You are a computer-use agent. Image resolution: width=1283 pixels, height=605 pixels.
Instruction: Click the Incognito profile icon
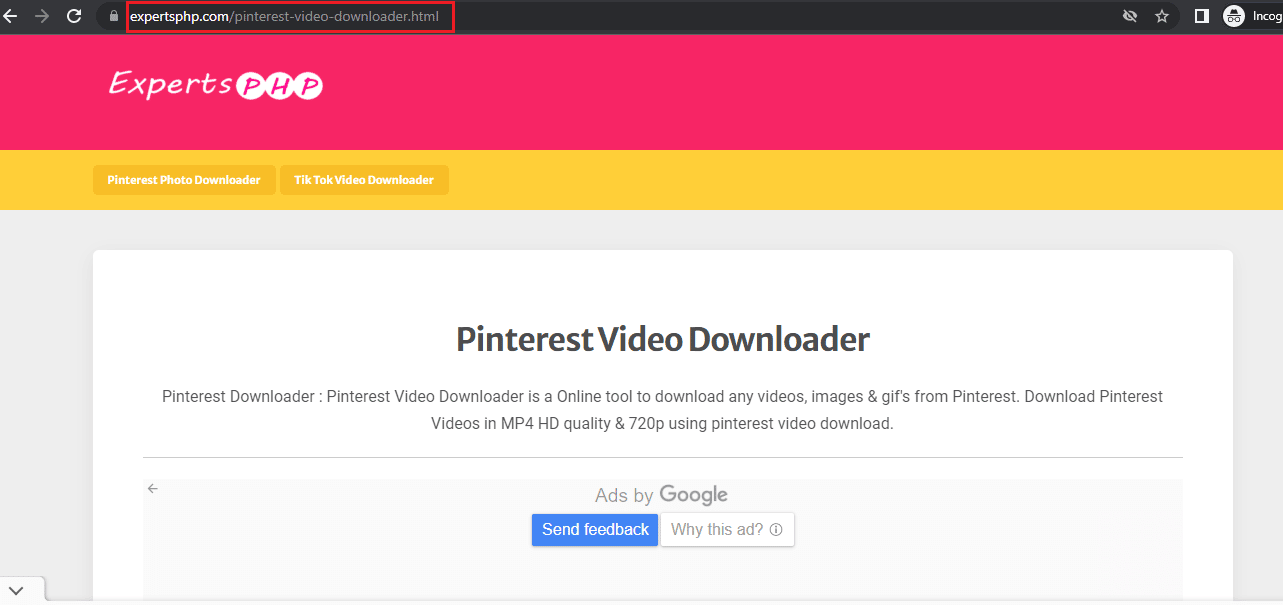click(x=1234, y=16)
